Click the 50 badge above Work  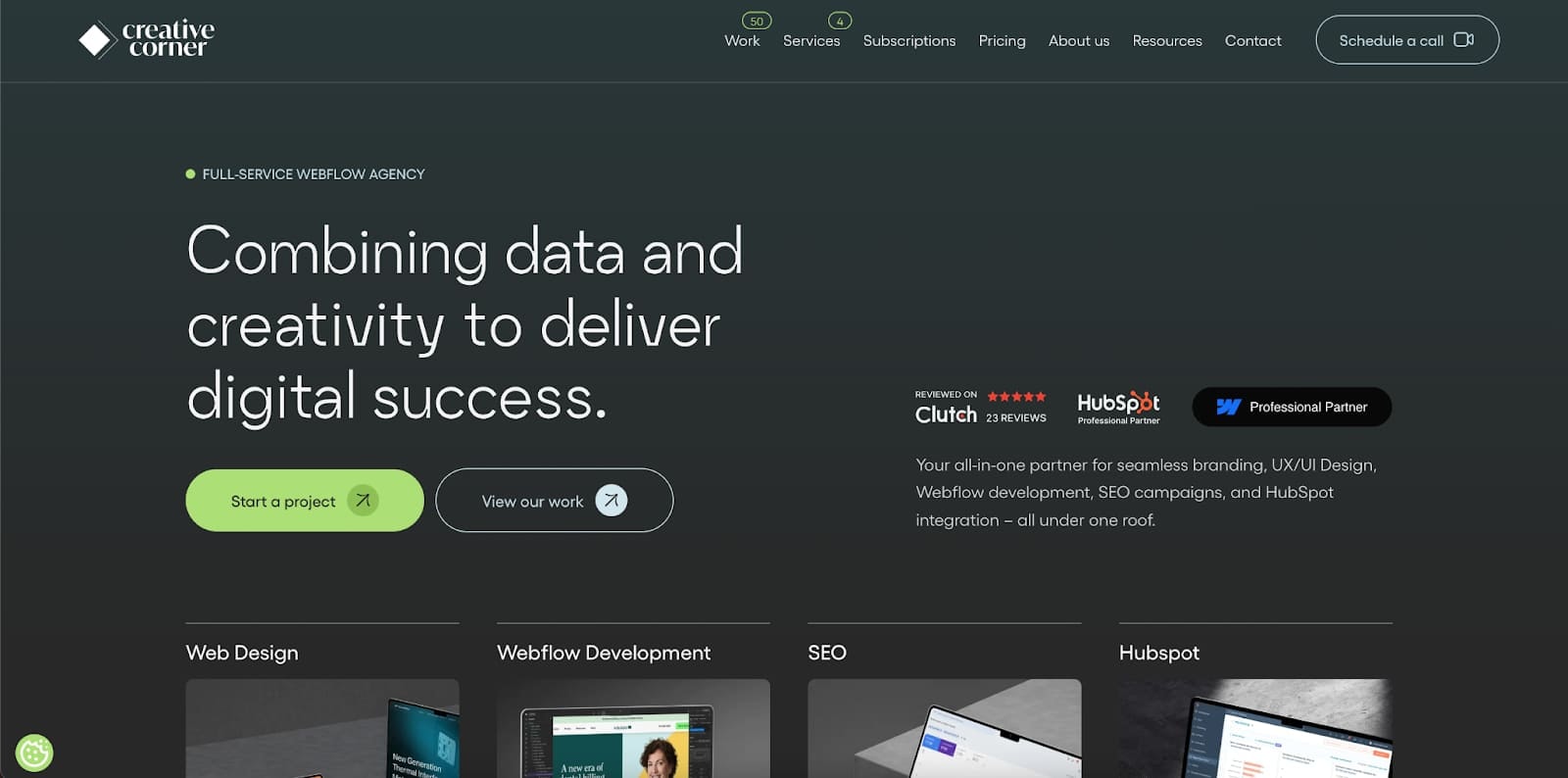click(757, 21)
